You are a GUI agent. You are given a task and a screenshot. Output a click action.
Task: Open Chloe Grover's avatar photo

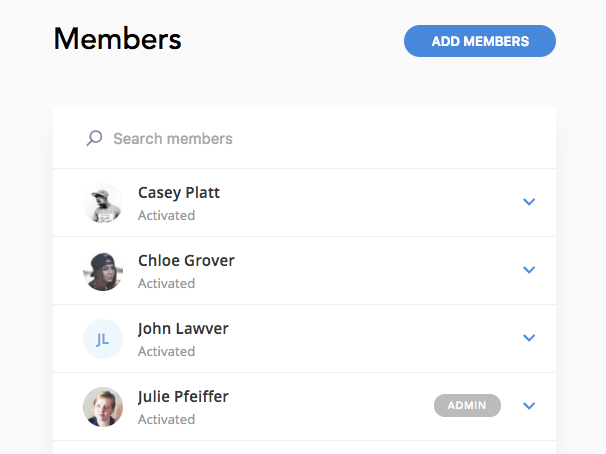tap(103, 271)
